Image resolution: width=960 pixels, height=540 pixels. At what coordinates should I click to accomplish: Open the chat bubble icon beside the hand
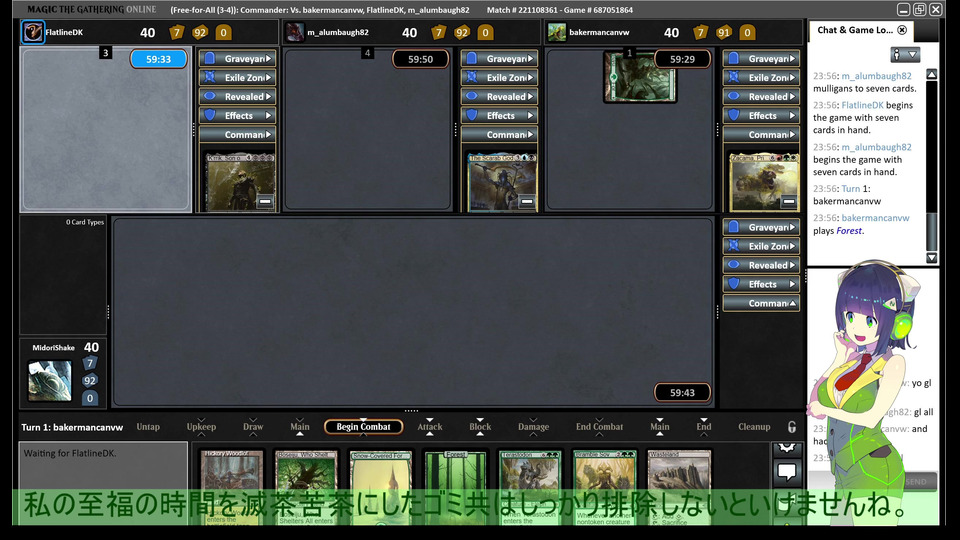787,471
